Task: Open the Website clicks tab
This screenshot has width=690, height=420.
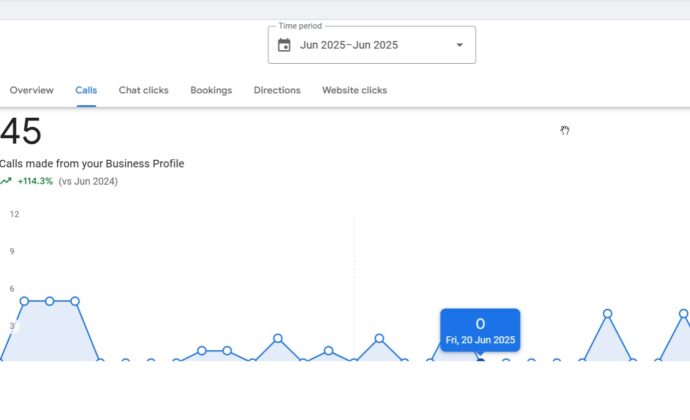Action: click(355, 90)
